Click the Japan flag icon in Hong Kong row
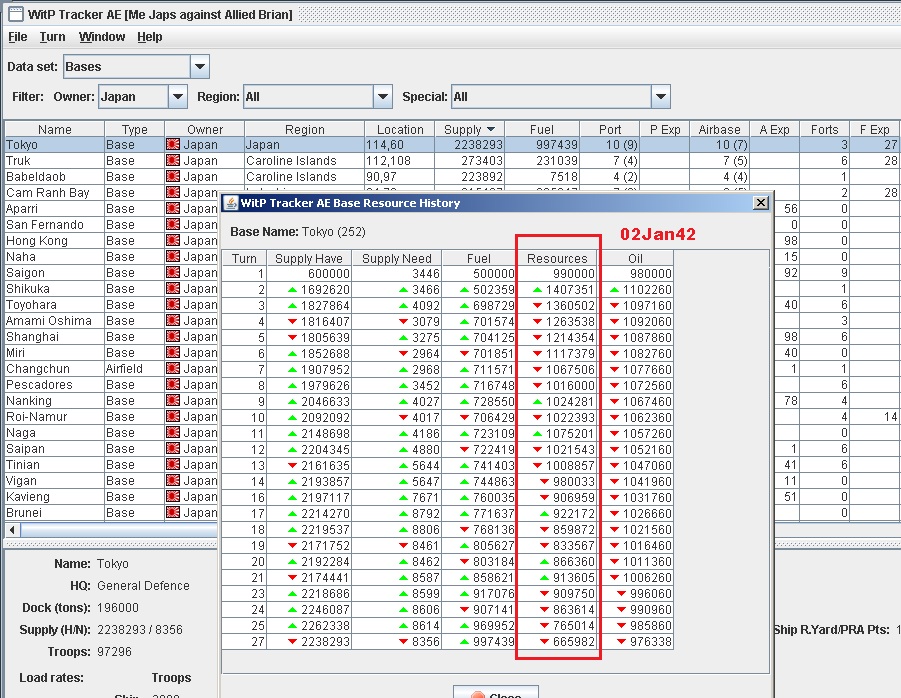This screenshot has height=698, width=901. (173, 240)
